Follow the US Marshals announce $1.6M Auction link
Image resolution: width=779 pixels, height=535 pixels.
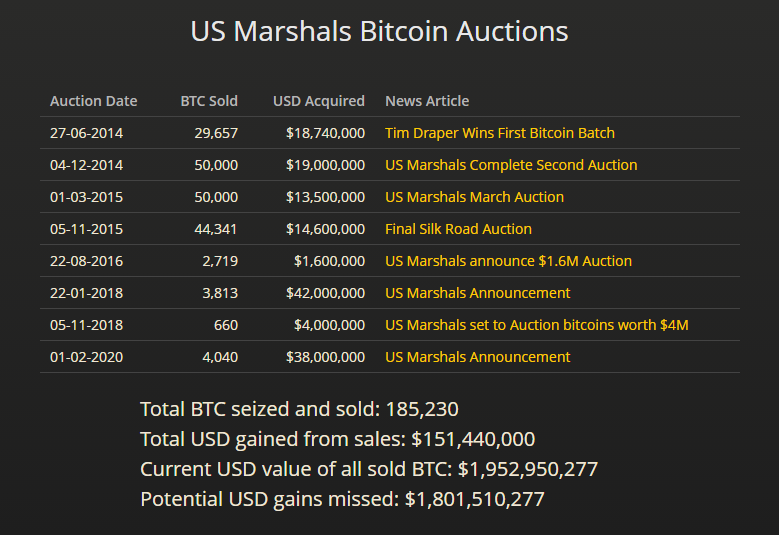[x=508, y=261]
